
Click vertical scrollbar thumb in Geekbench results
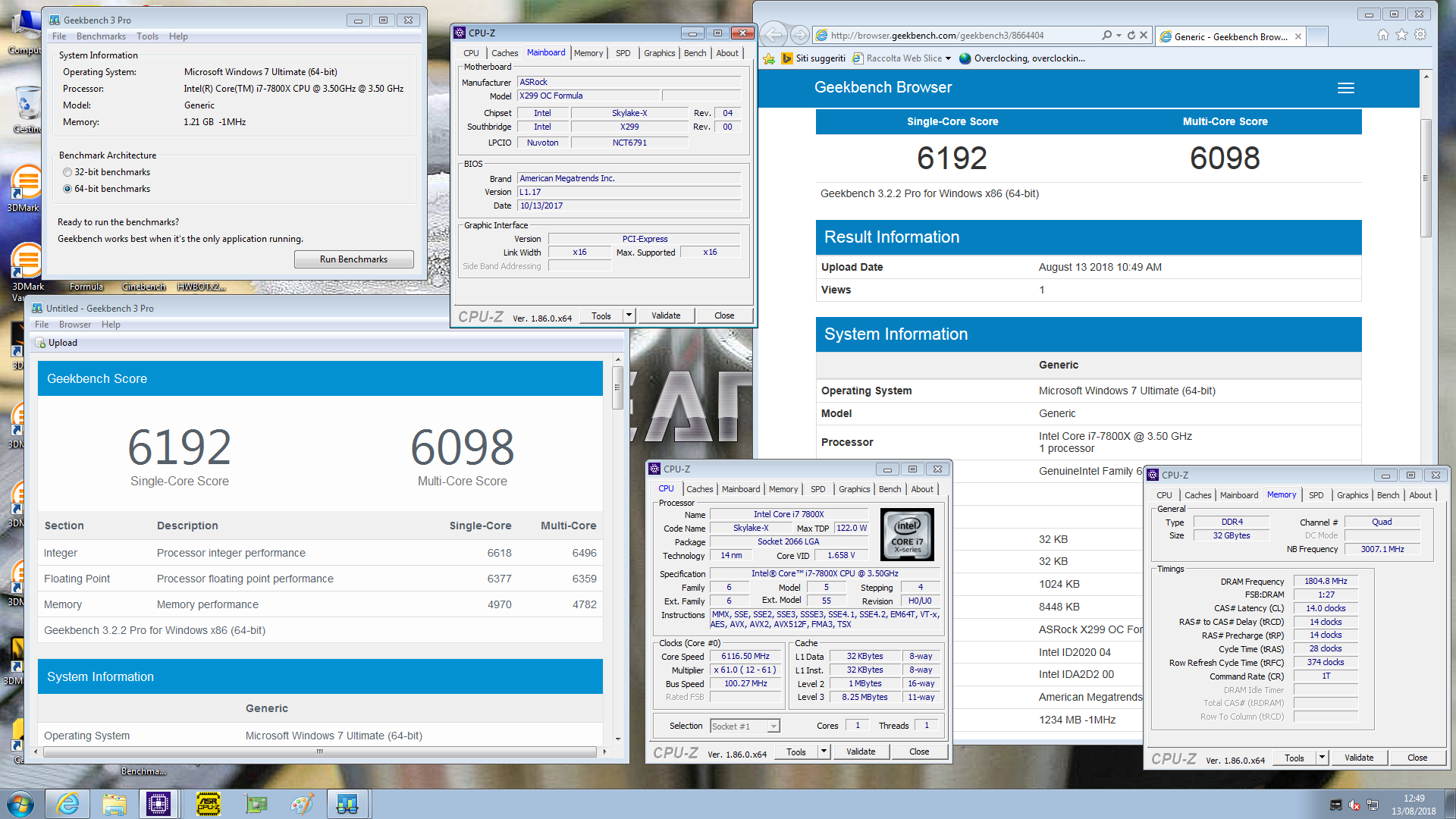click(617, 387)
